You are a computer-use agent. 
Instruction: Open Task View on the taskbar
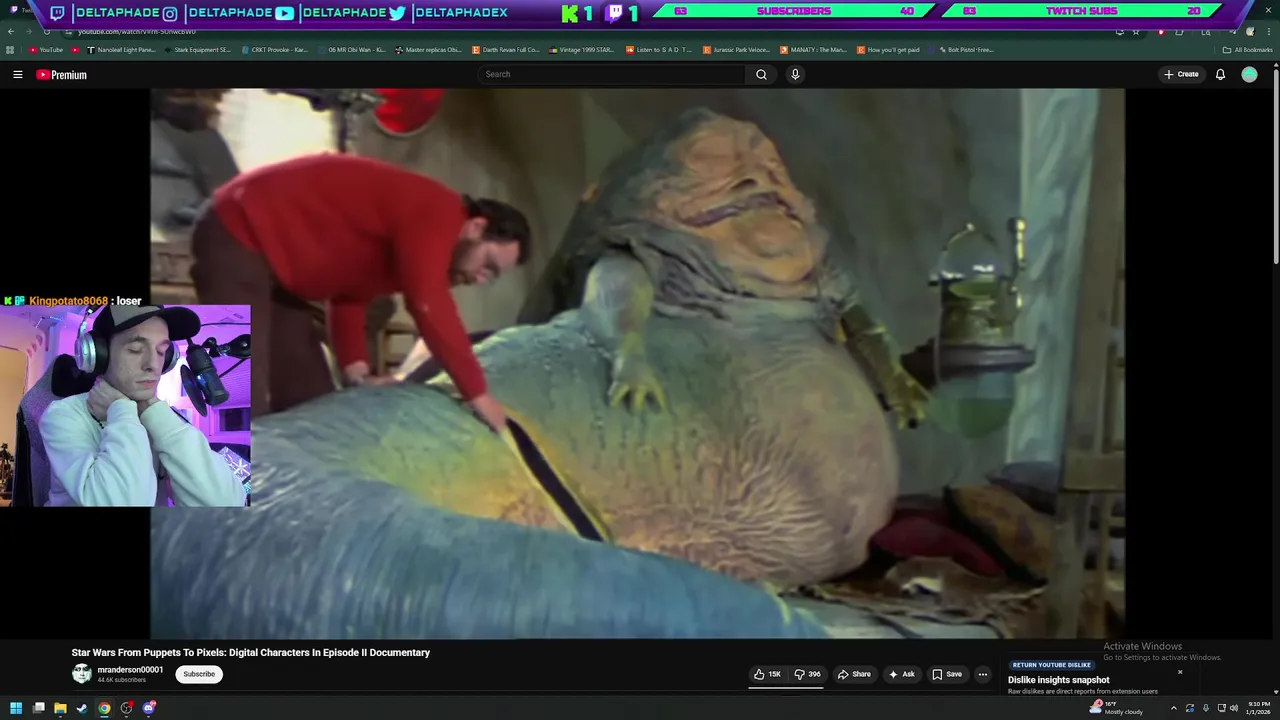pyautogui.click(x=38, y=708)
